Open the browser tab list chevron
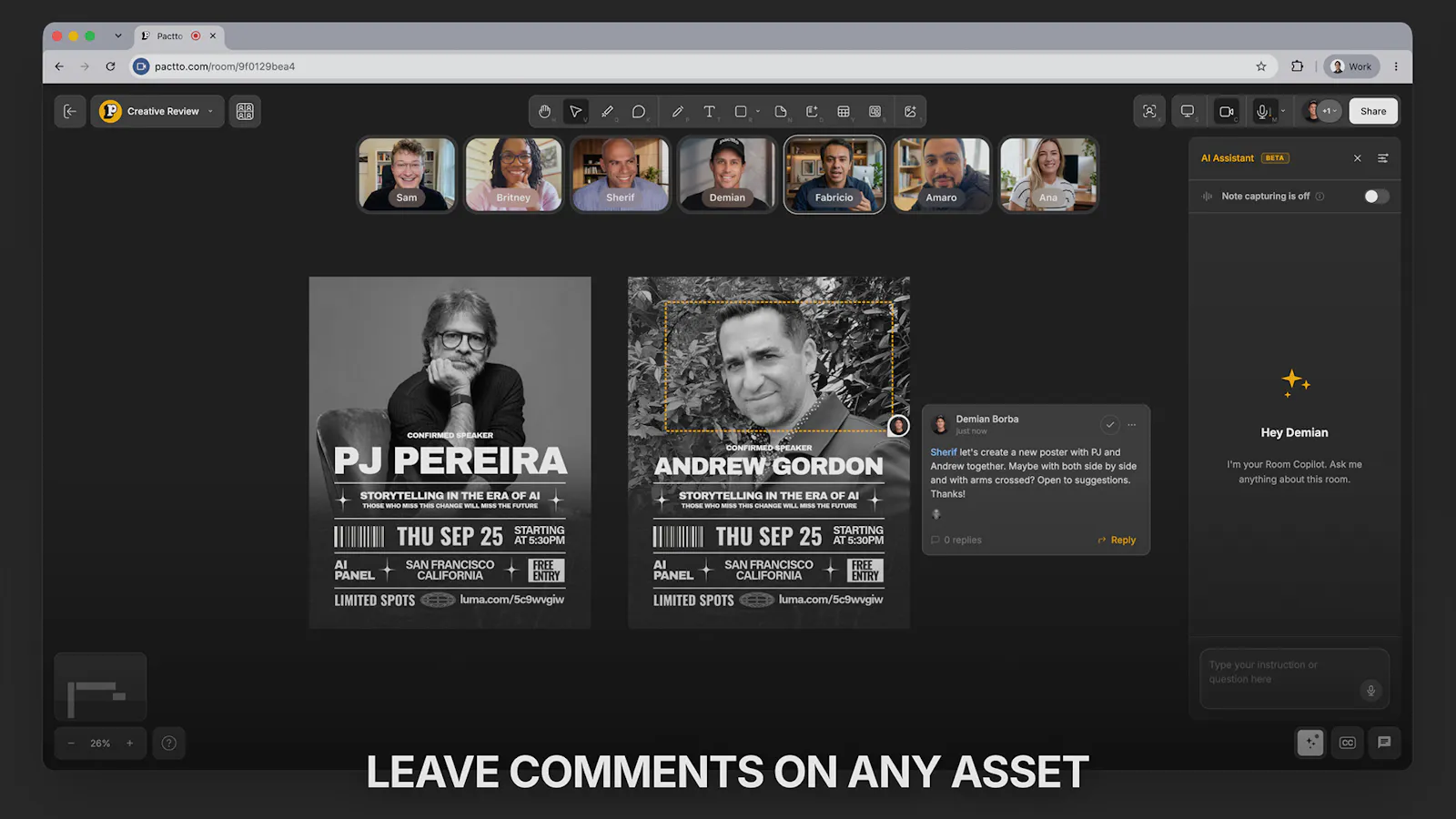This screenshot has width=1456, height=819. pos(117,36)
